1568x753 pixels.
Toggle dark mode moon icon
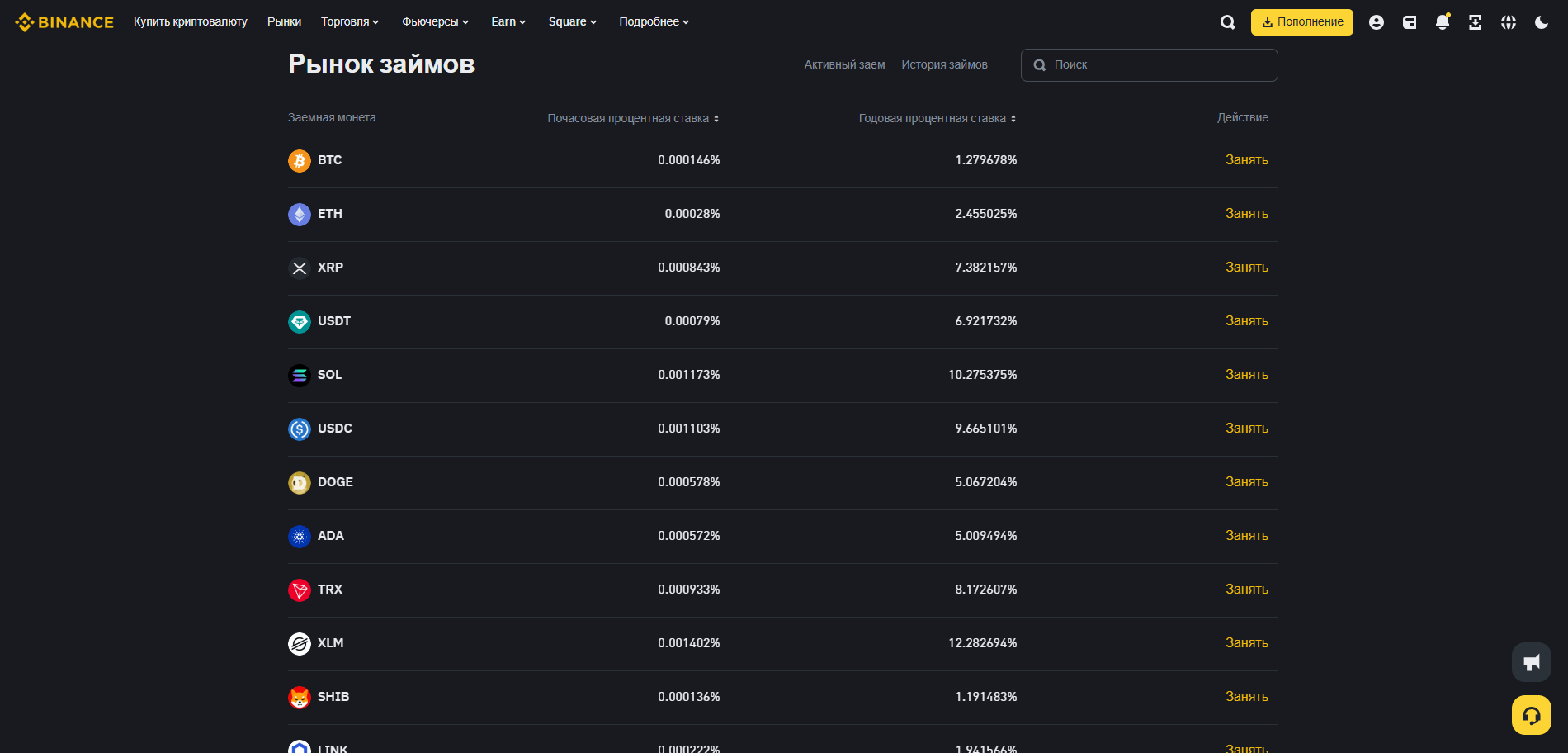[x=1542, y=22]
